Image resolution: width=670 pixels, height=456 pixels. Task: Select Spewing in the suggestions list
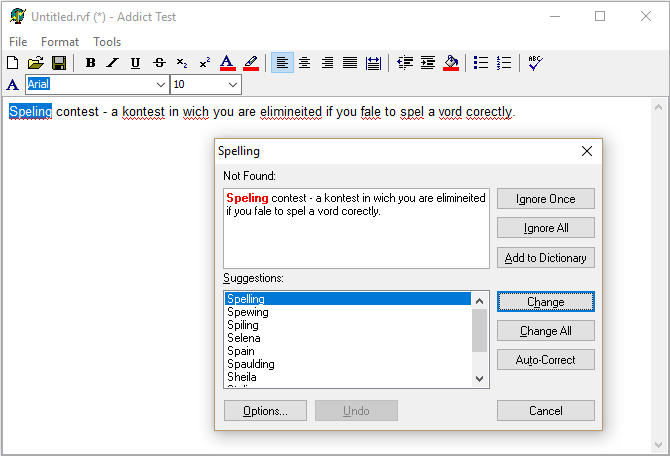[x=248, y=312]
